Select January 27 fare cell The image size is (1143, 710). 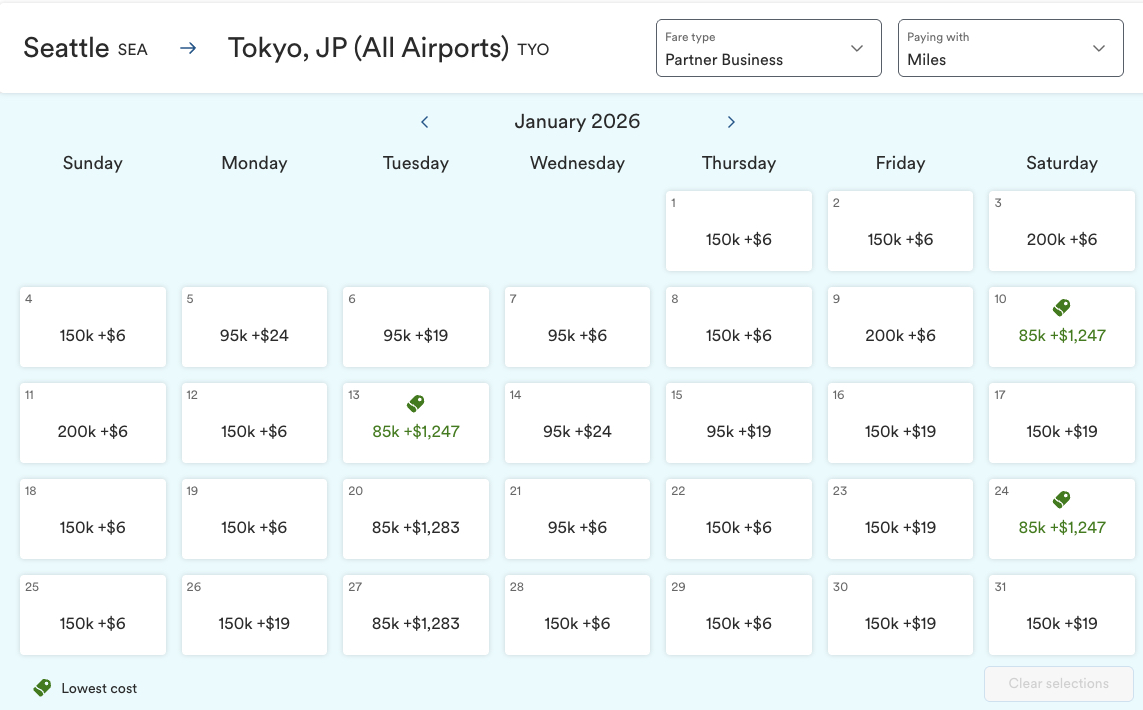point(415,615)
